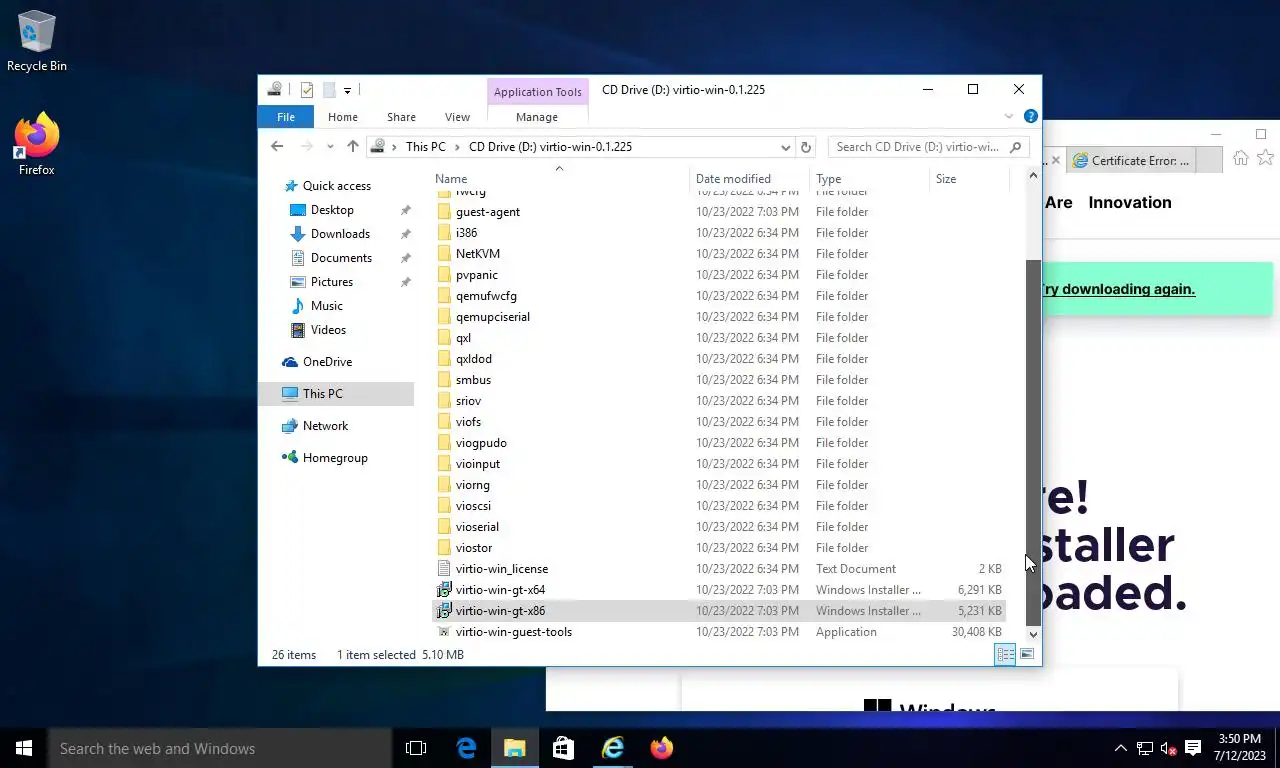Select the virtio-win-gt-x64 installer icon
1280x768 pixels.
444,590
